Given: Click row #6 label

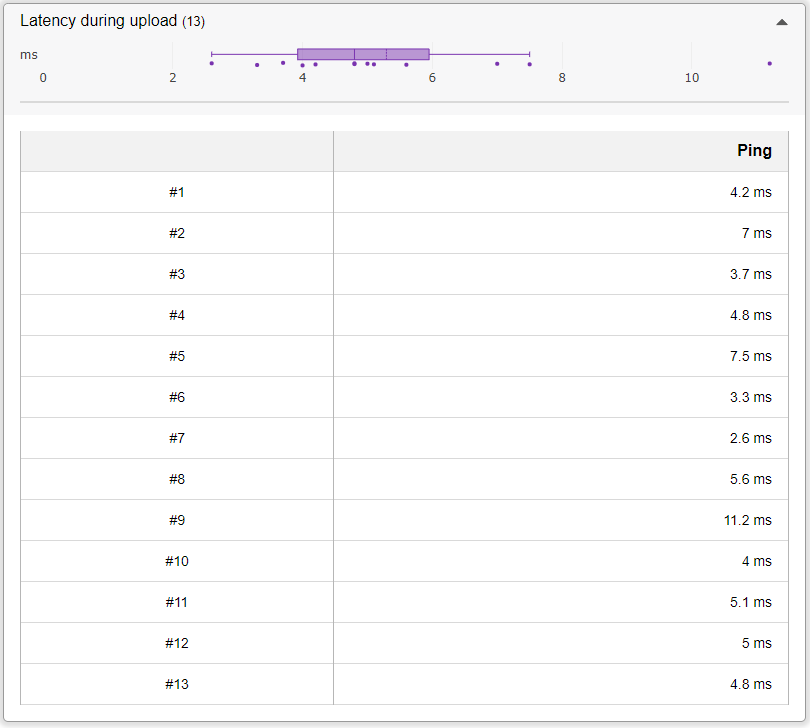Looking at the screenshot, I should [177, 397].
